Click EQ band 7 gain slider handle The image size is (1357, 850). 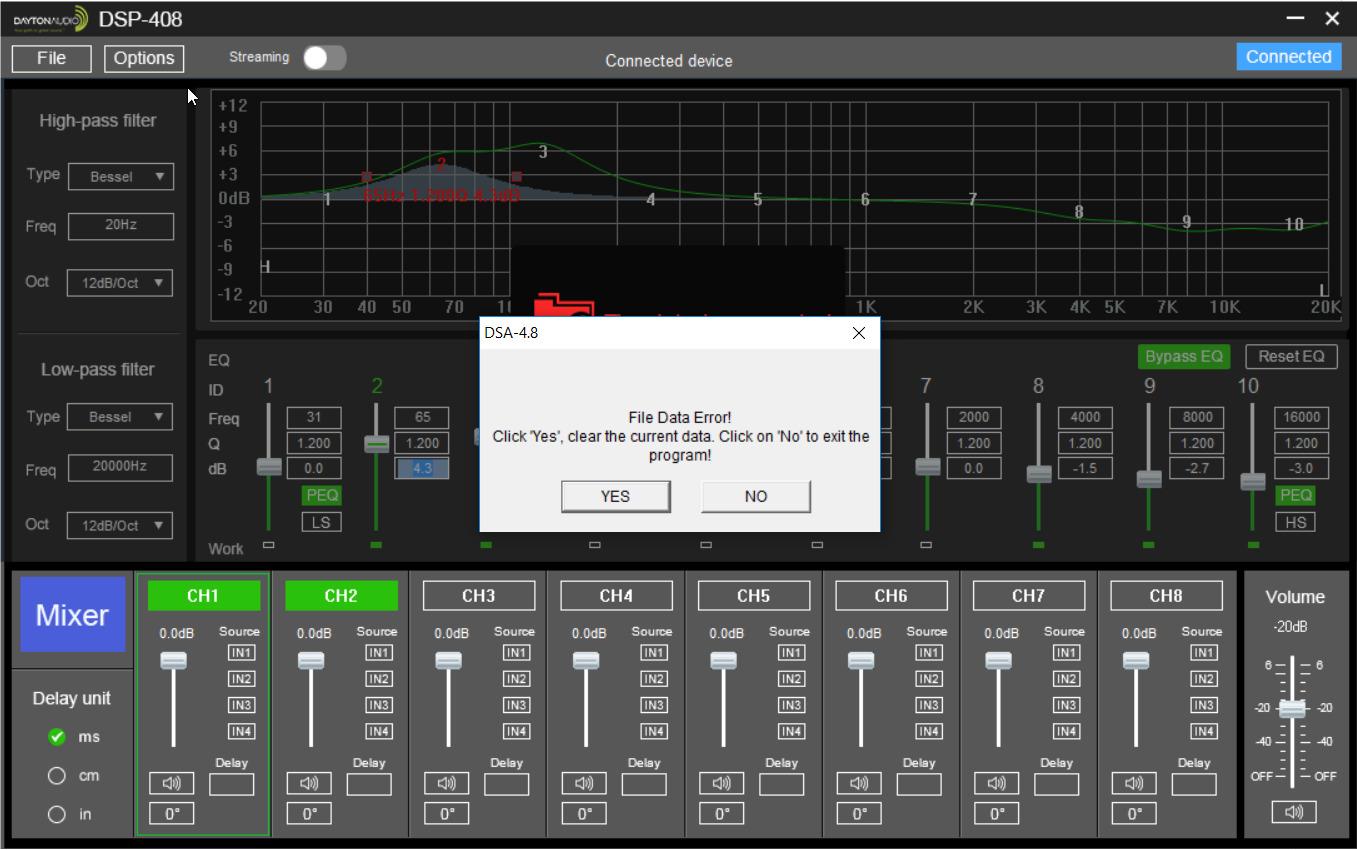pos(928,467)
